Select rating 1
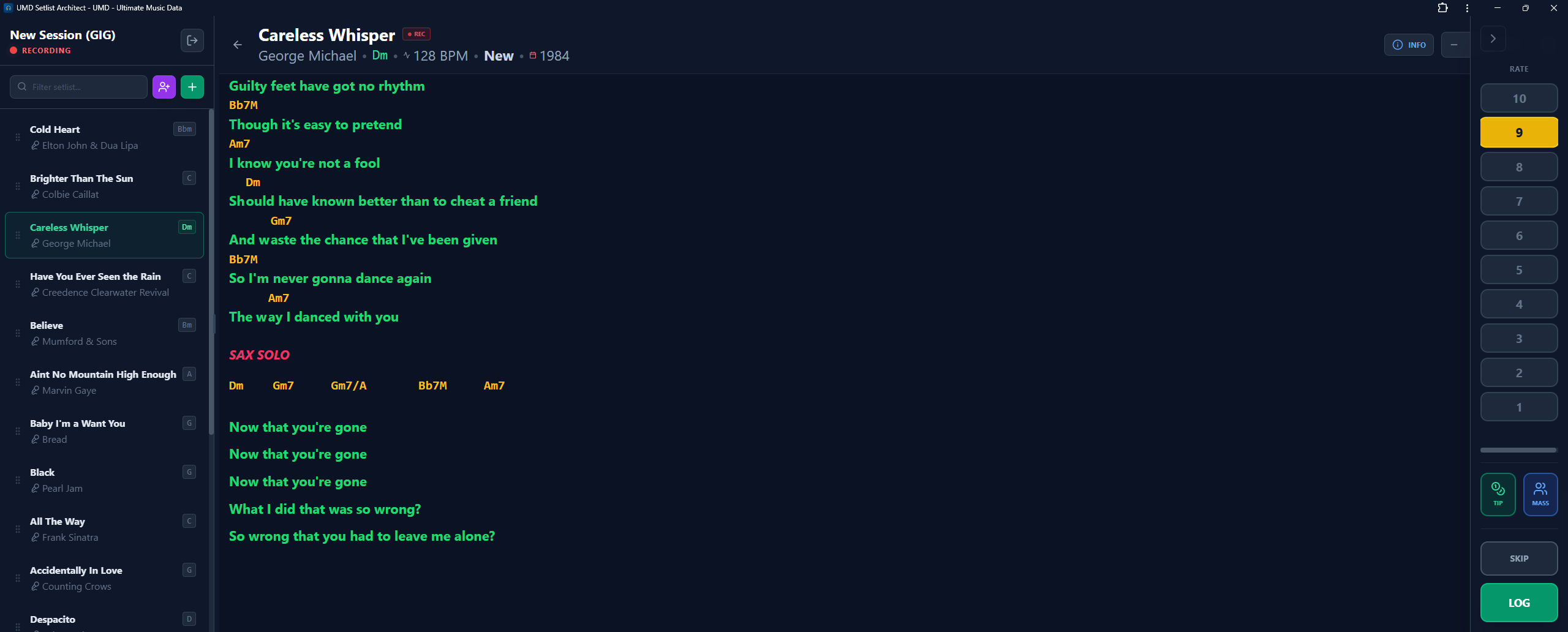Viewport: 1568px width, 632px height. 1518,407
